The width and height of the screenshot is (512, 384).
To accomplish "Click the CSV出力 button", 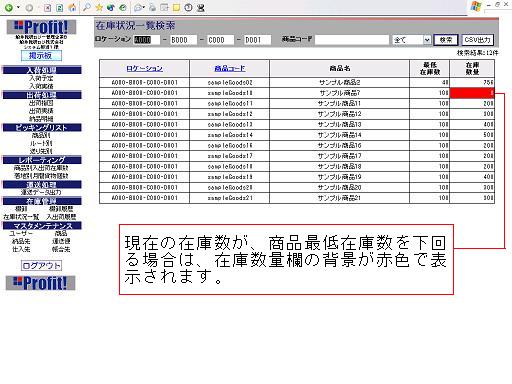I will coord(477,40).
